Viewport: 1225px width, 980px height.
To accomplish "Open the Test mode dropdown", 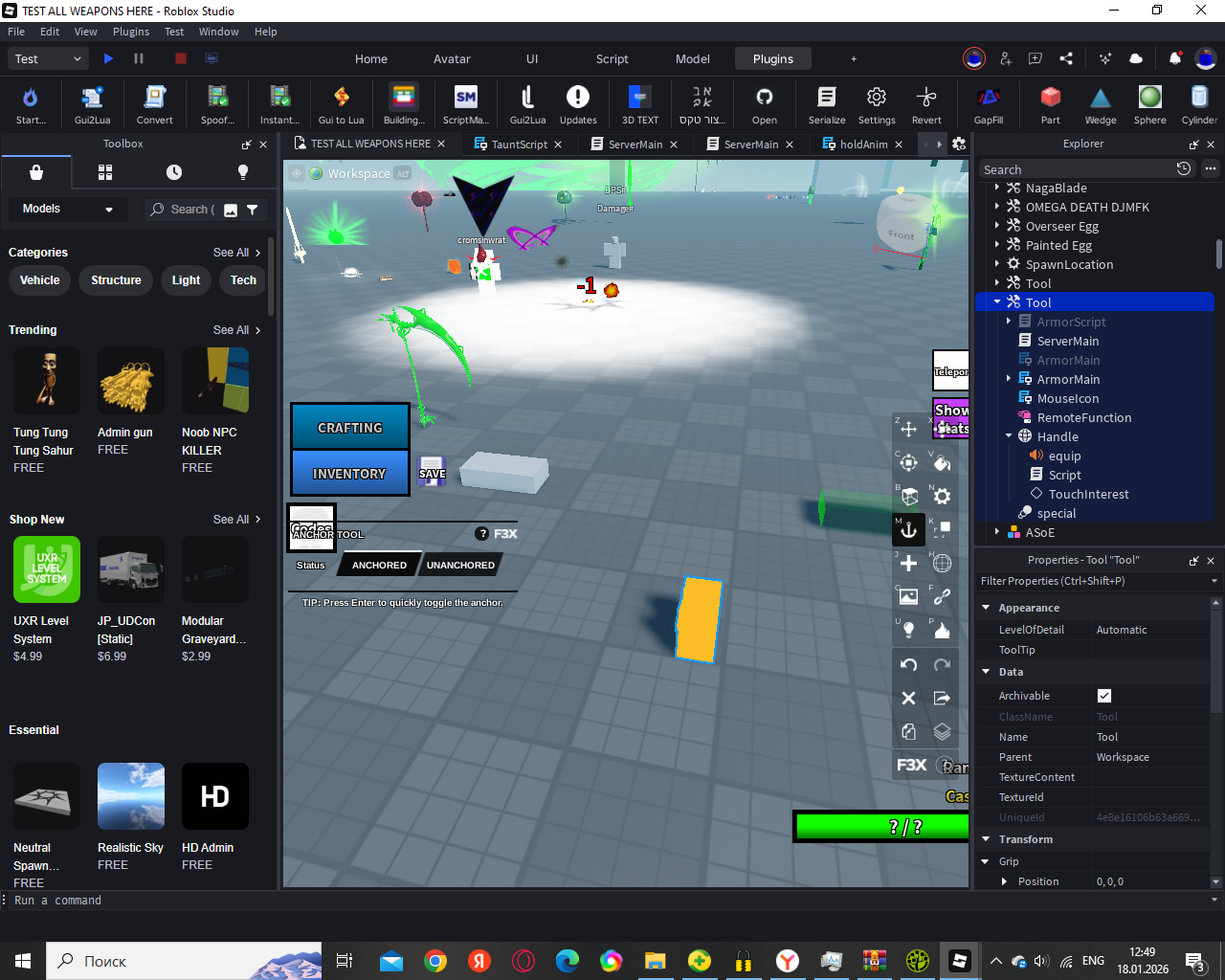I will pyautogui.click(x=49, y=58).
